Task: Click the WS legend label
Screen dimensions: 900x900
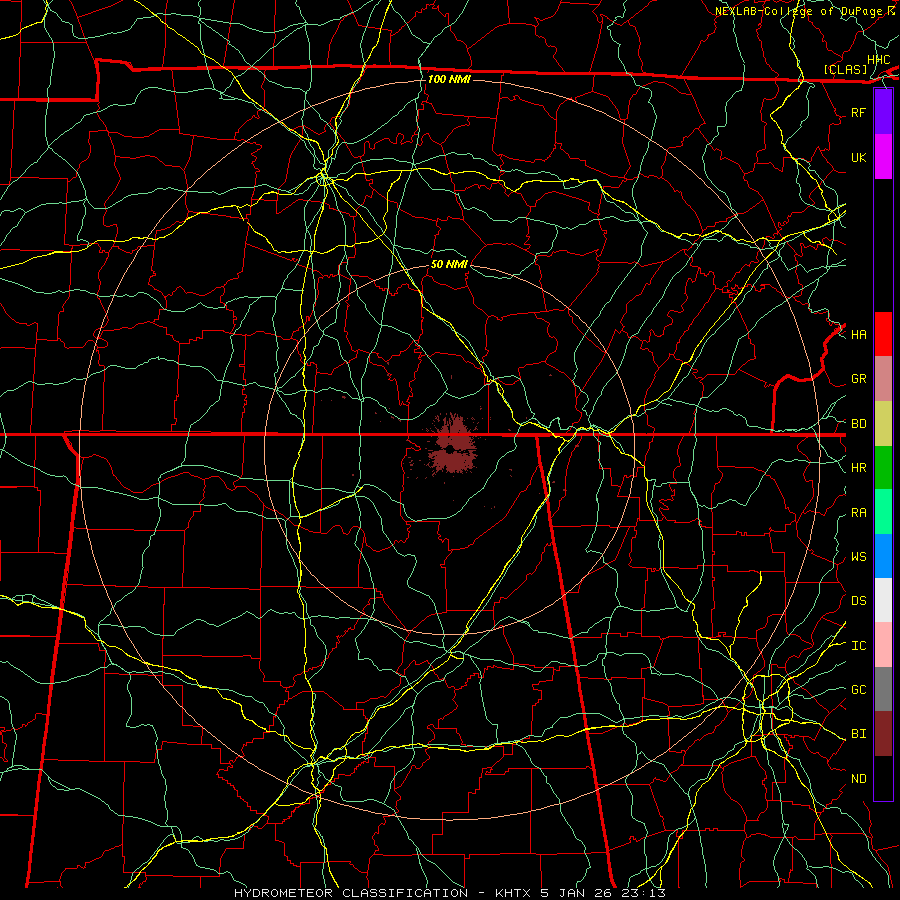Action: point(859,557)
